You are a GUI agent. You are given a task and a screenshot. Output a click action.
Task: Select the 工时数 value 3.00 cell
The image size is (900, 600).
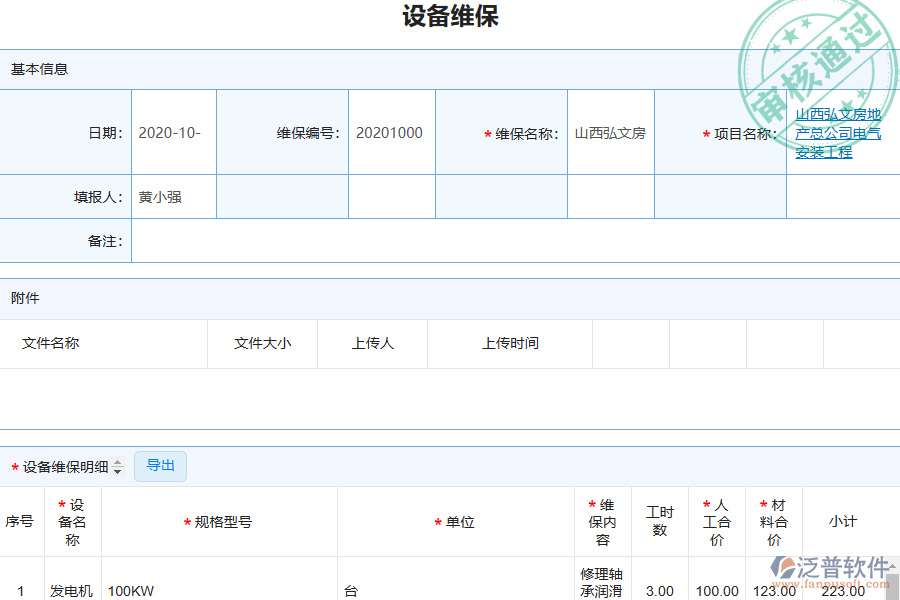(660, 591)
